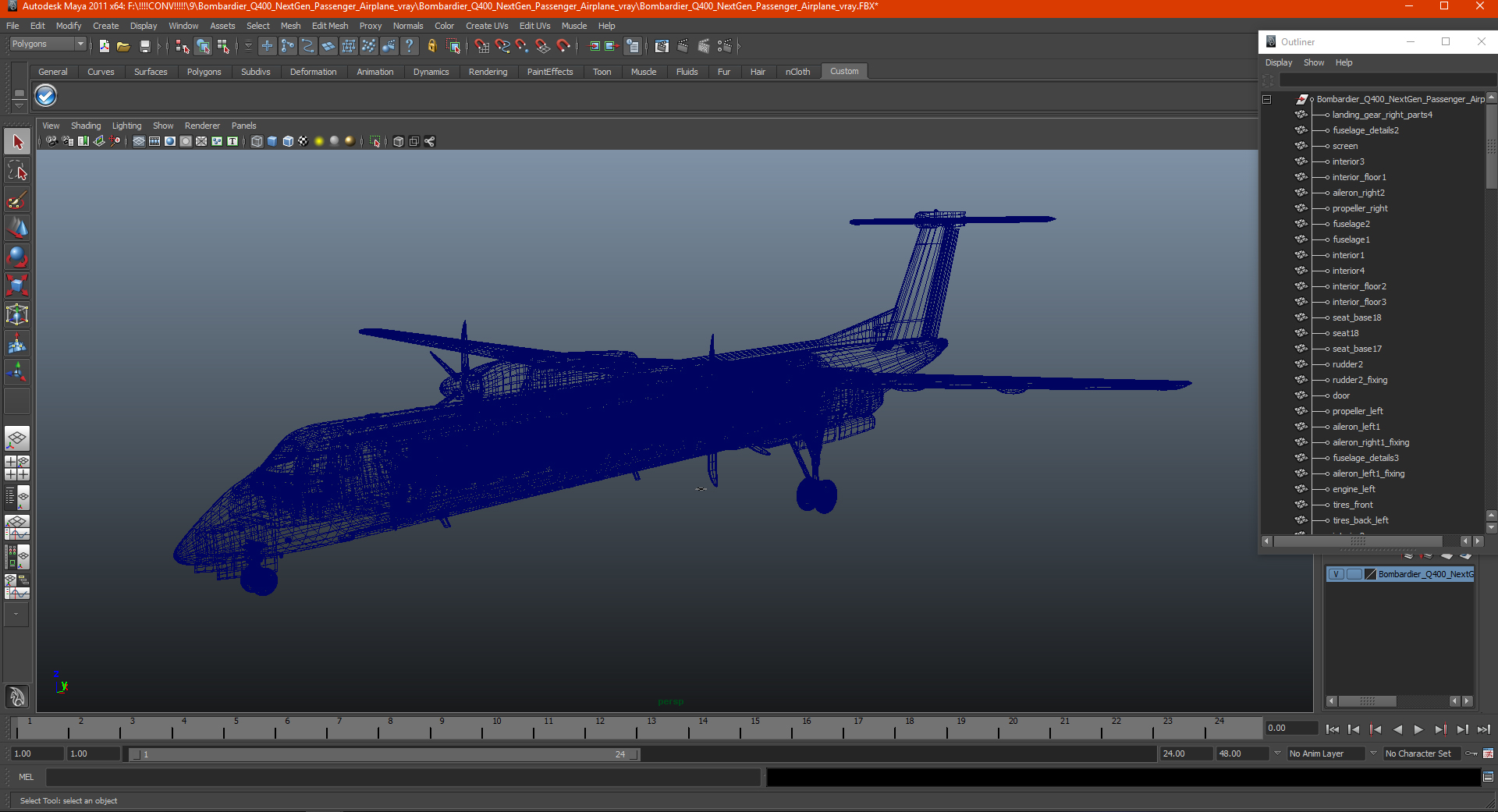Toggle layer visibility V box
The image size is (1498, 812).
pos(1336,574)
